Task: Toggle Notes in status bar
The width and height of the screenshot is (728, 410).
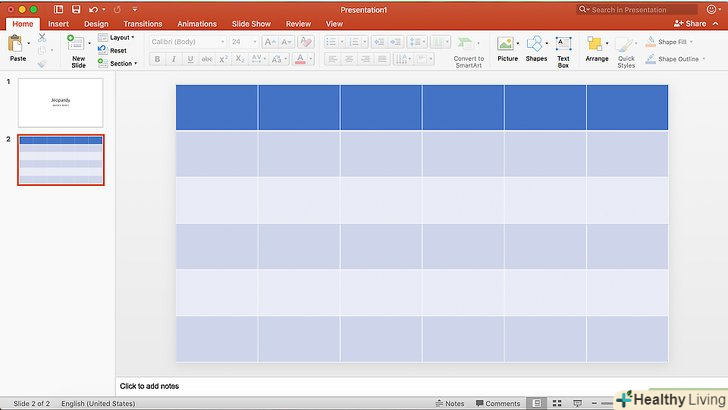Action: [449, 403]
